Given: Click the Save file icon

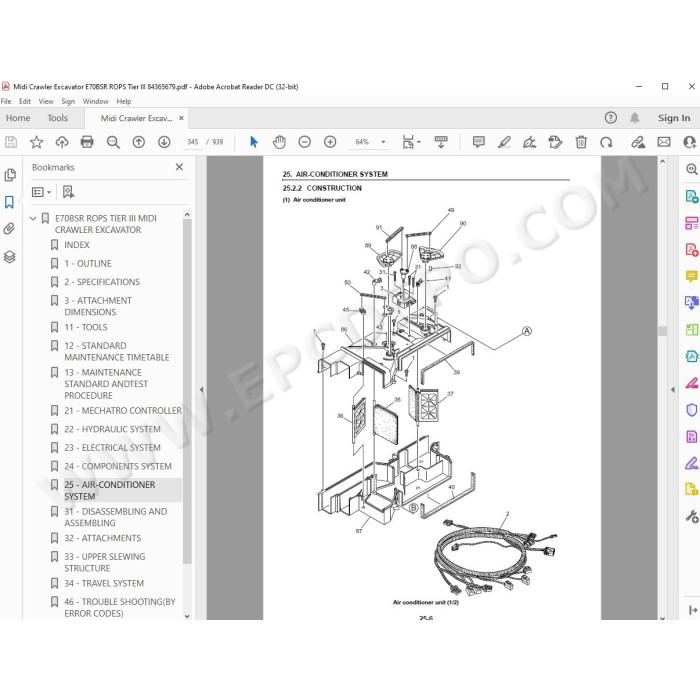Looking at the screenshot, I should (11, 142).
